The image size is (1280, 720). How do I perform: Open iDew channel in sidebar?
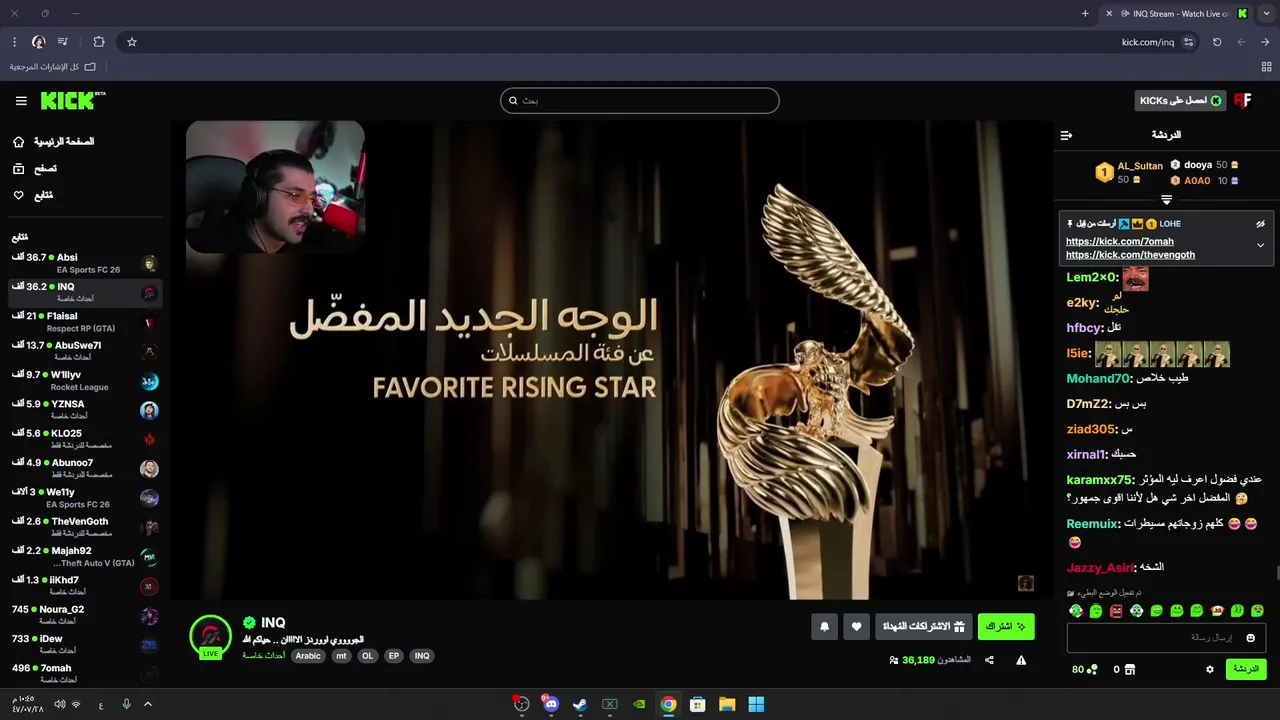(x=85, y=644)
